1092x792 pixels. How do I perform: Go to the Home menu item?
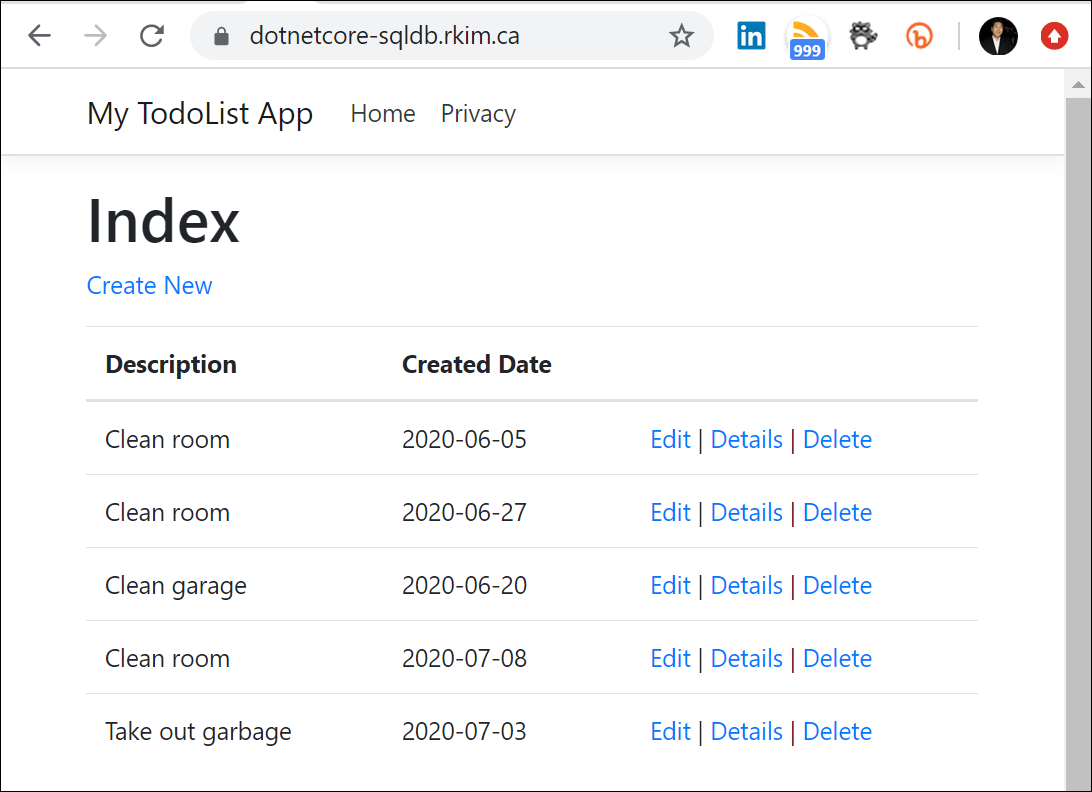382,113
